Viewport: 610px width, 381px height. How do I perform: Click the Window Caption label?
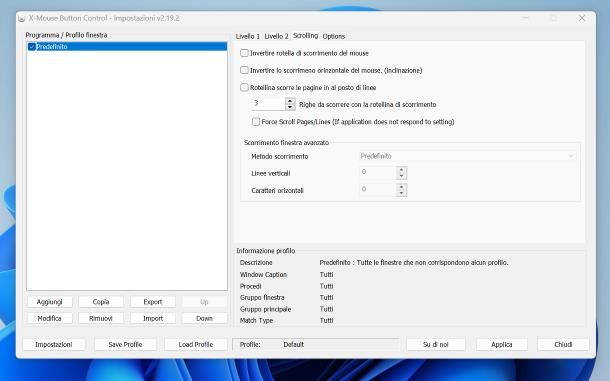tap(263, 274)
